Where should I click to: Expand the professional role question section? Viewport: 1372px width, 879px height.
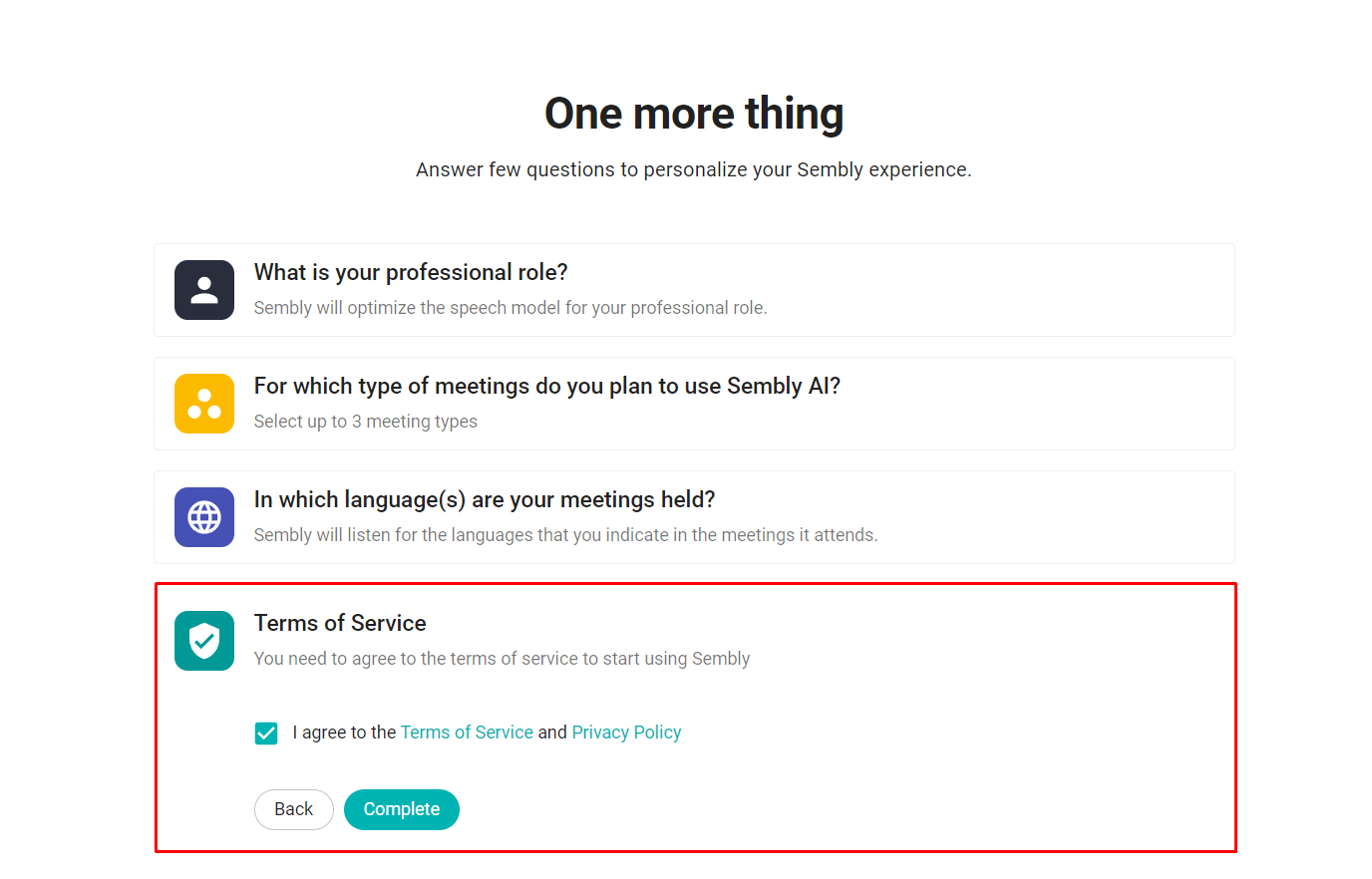[x=694, y=290]
